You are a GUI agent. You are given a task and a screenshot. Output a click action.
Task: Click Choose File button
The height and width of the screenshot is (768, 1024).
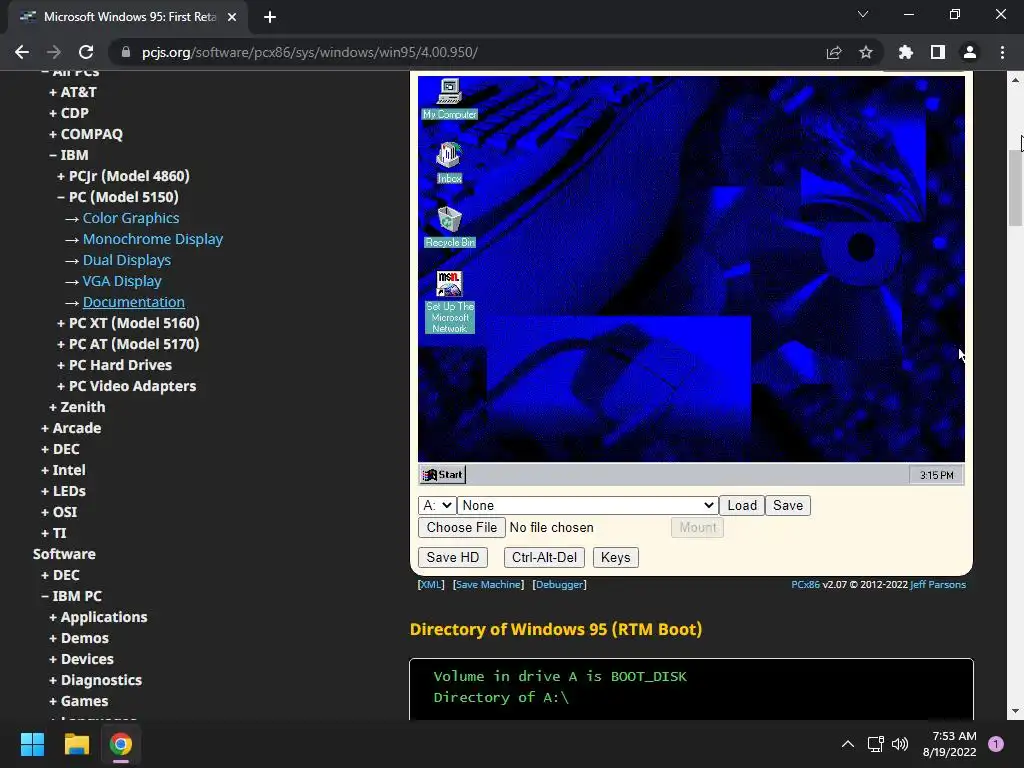click(x=462, y=528)
